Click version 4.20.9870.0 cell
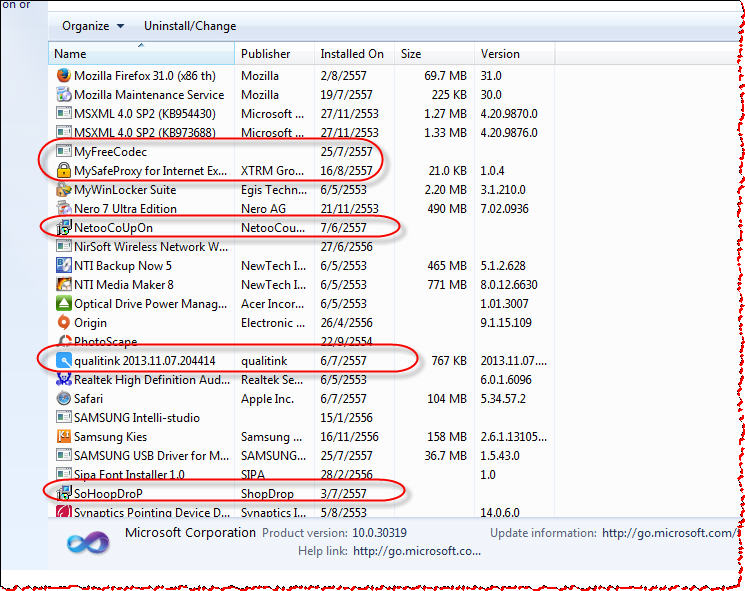 [509, 114]
